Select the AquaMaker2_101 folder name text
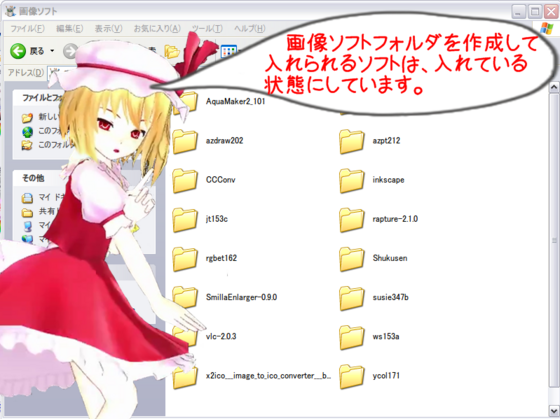This screenshot has height=419, width=560. (235, 101)
